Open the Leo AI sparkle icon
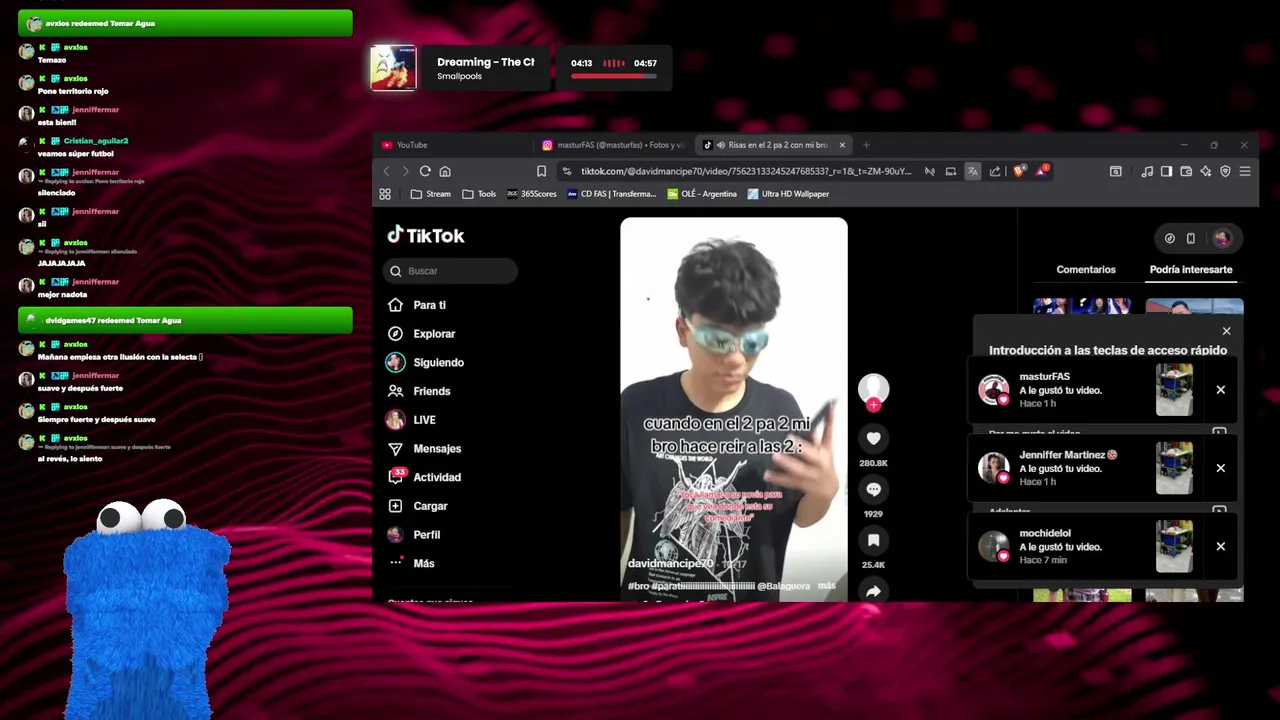The image size is (1280, 720). click(1205, 171)
